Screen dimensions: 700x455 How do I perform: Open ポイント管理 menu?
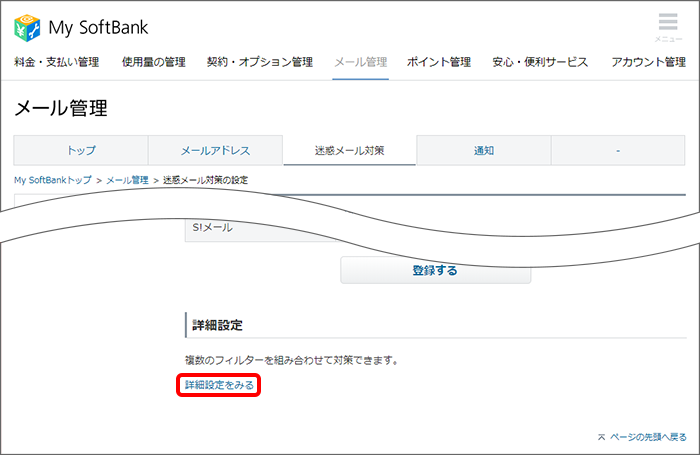(x=439, y=62)
